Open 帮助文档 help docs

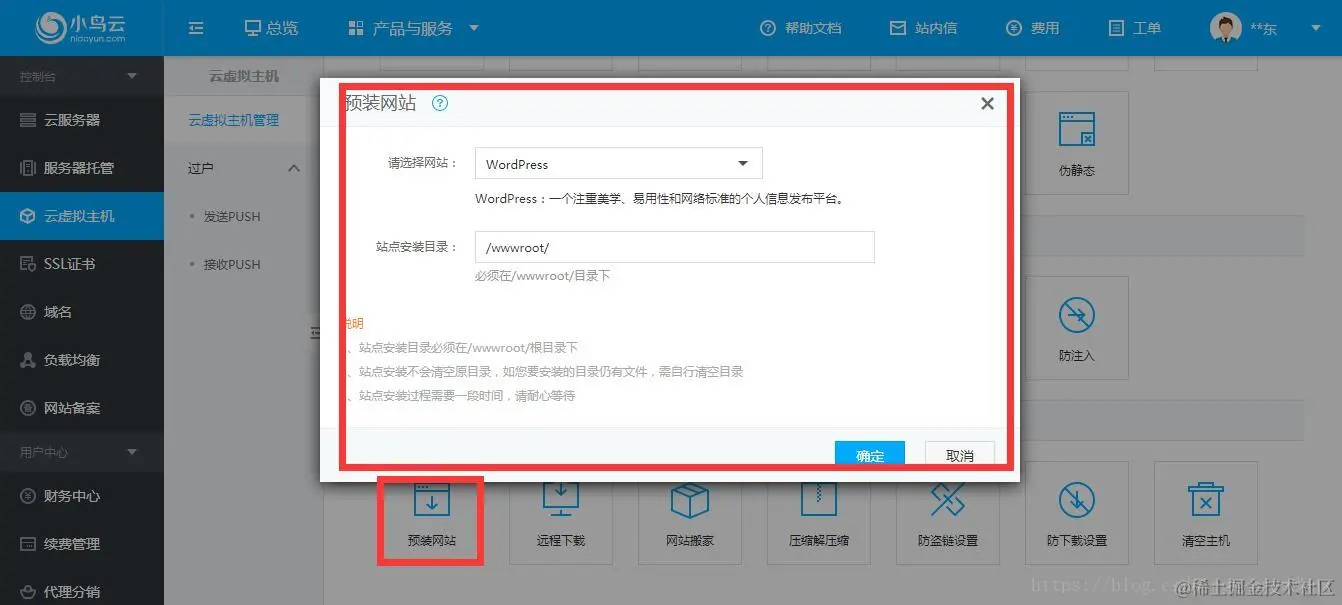pyautogui.click(x=800, y=28)
